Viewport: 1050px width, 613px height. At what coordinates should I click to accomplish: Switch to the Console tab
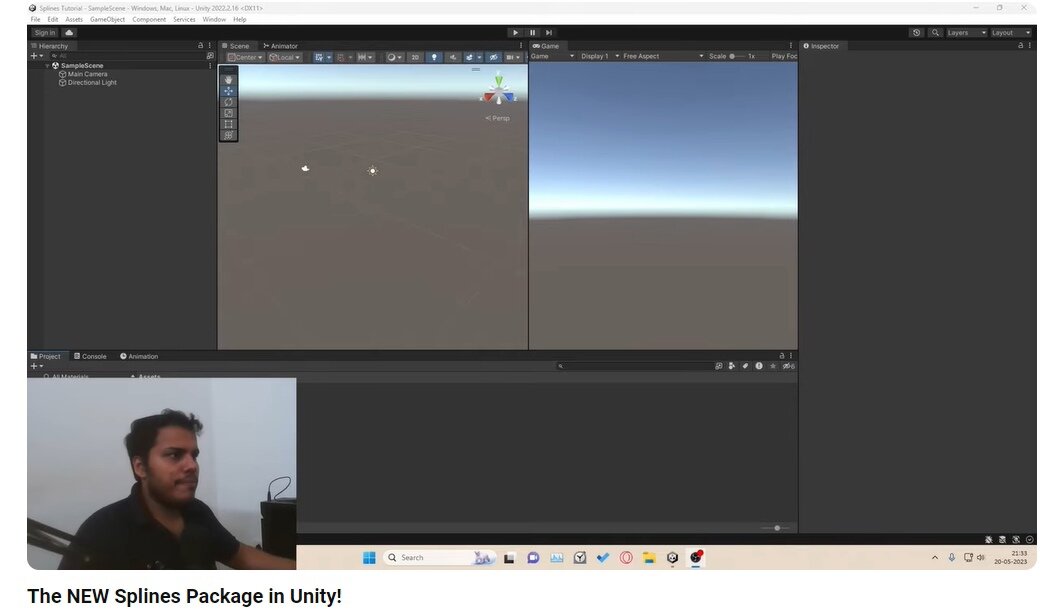[x=90, y=356]
